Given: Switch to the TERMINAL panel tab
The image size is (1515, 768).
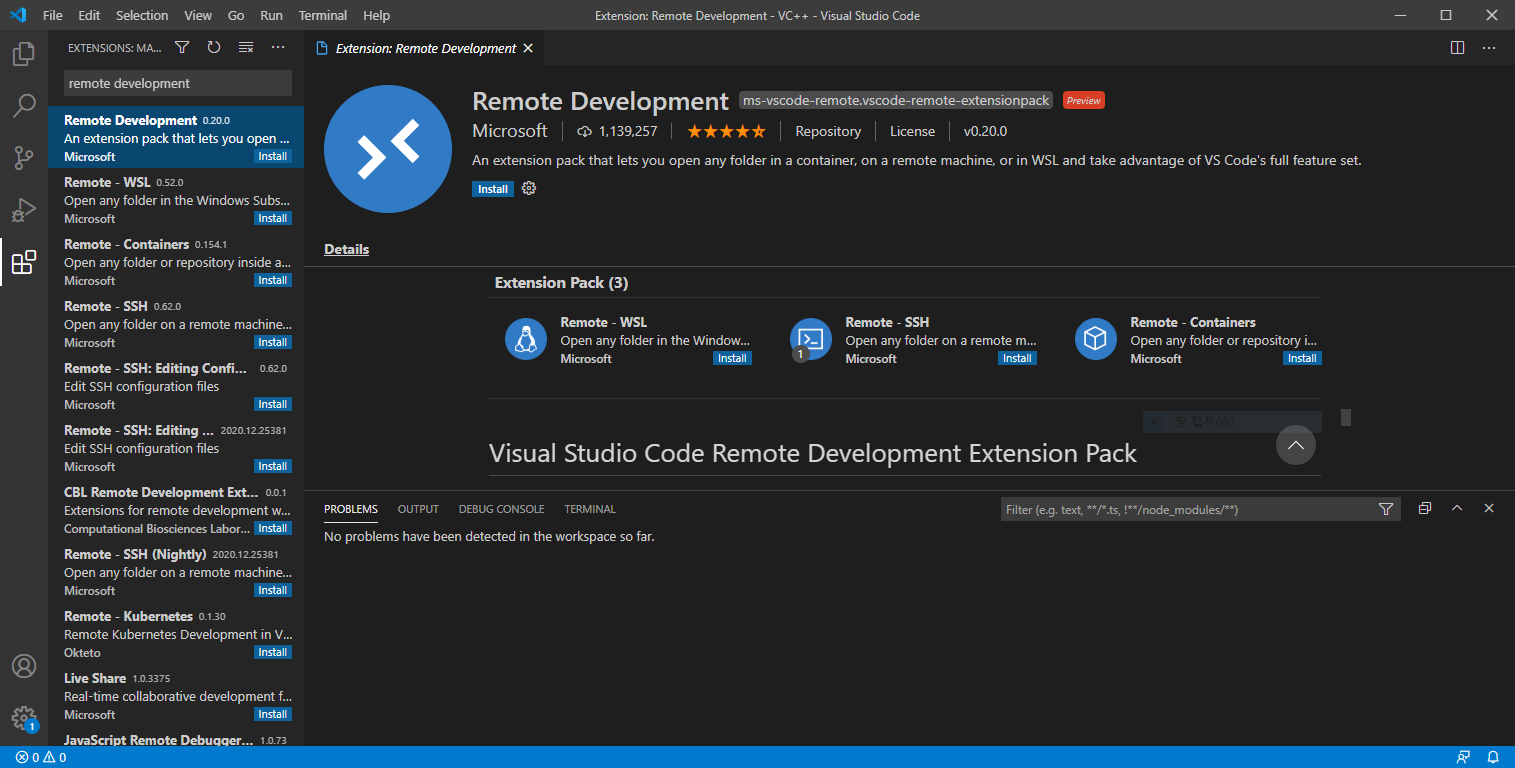Looking at the screenshot, I should pyautogui.click(x=590, y=509).
